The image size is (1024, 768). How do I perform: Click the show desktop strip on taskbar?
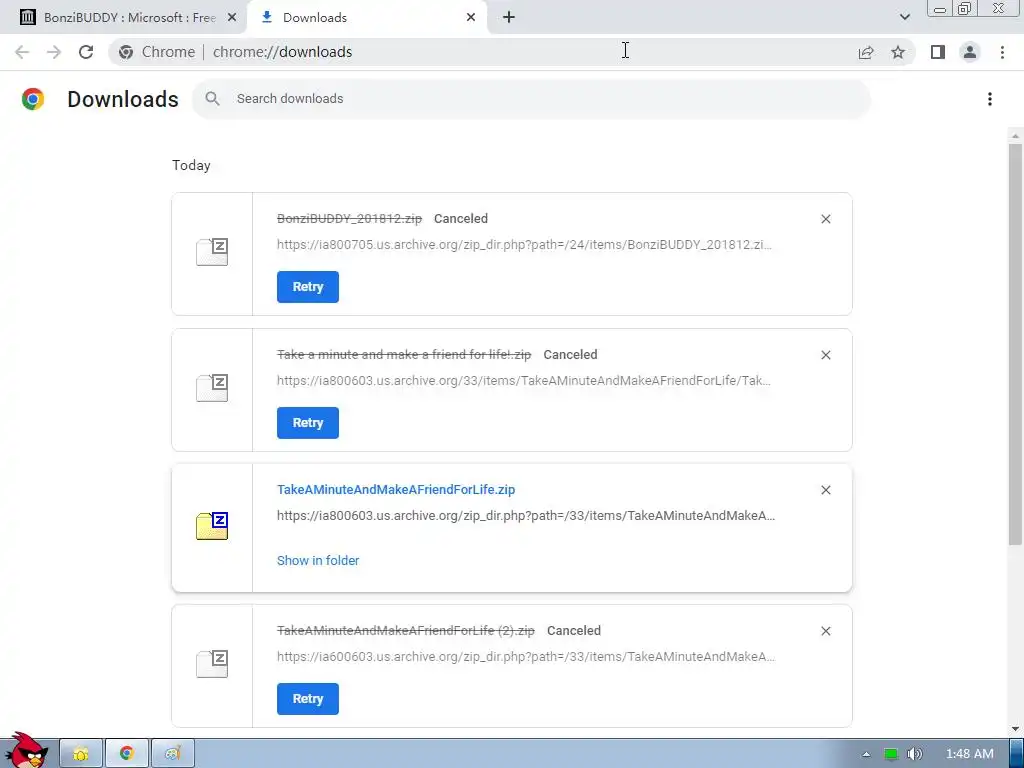(1017, 754)
